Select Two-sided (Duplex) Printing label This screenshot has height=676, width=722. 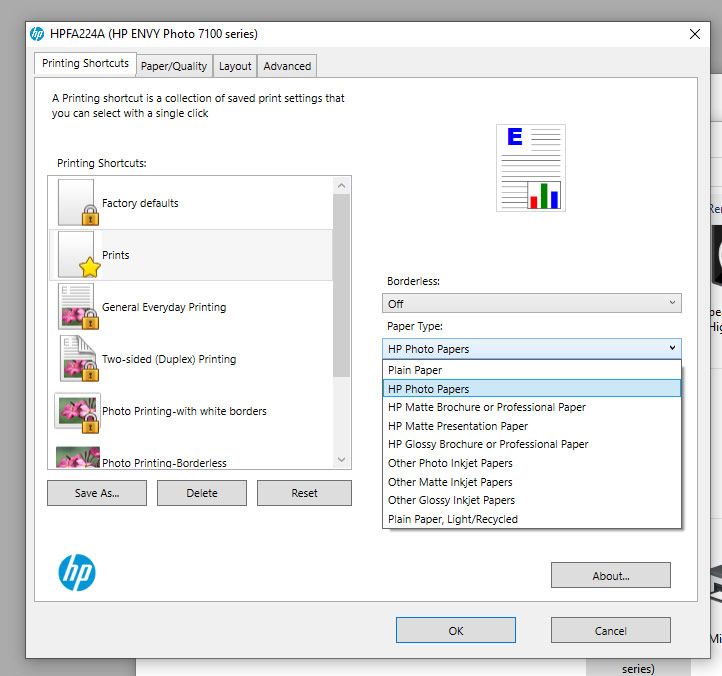coord(169,359)
